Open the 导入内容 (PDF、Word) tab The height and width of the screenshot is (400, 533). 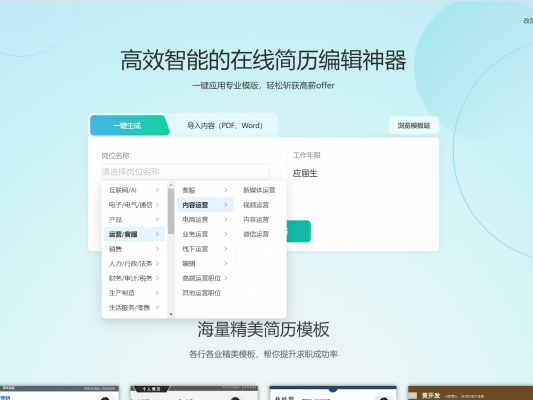(225, 125)
